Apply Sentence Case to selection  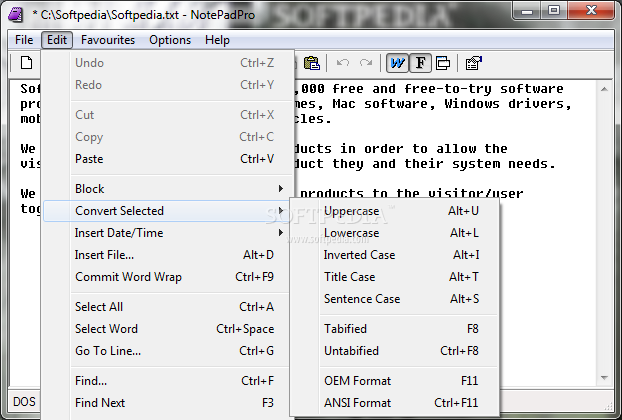pos(395,299)
